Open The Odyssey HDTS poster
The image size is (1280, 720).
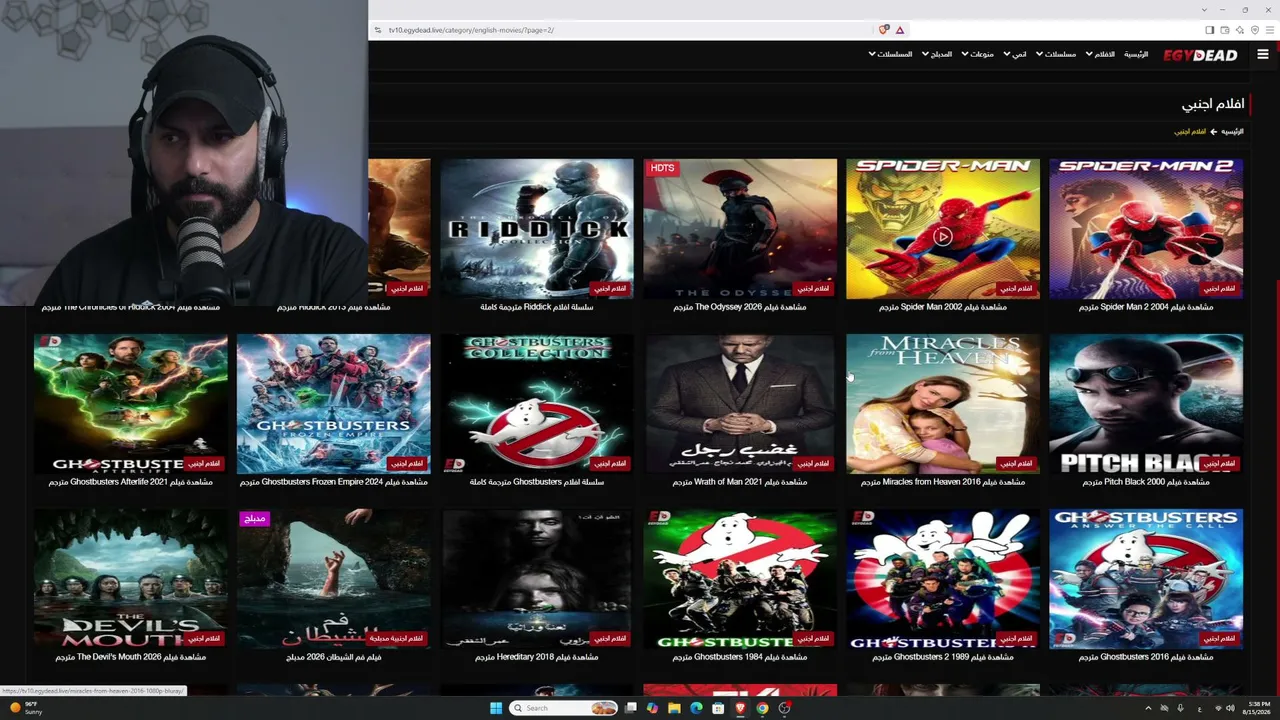coord(740,229)
